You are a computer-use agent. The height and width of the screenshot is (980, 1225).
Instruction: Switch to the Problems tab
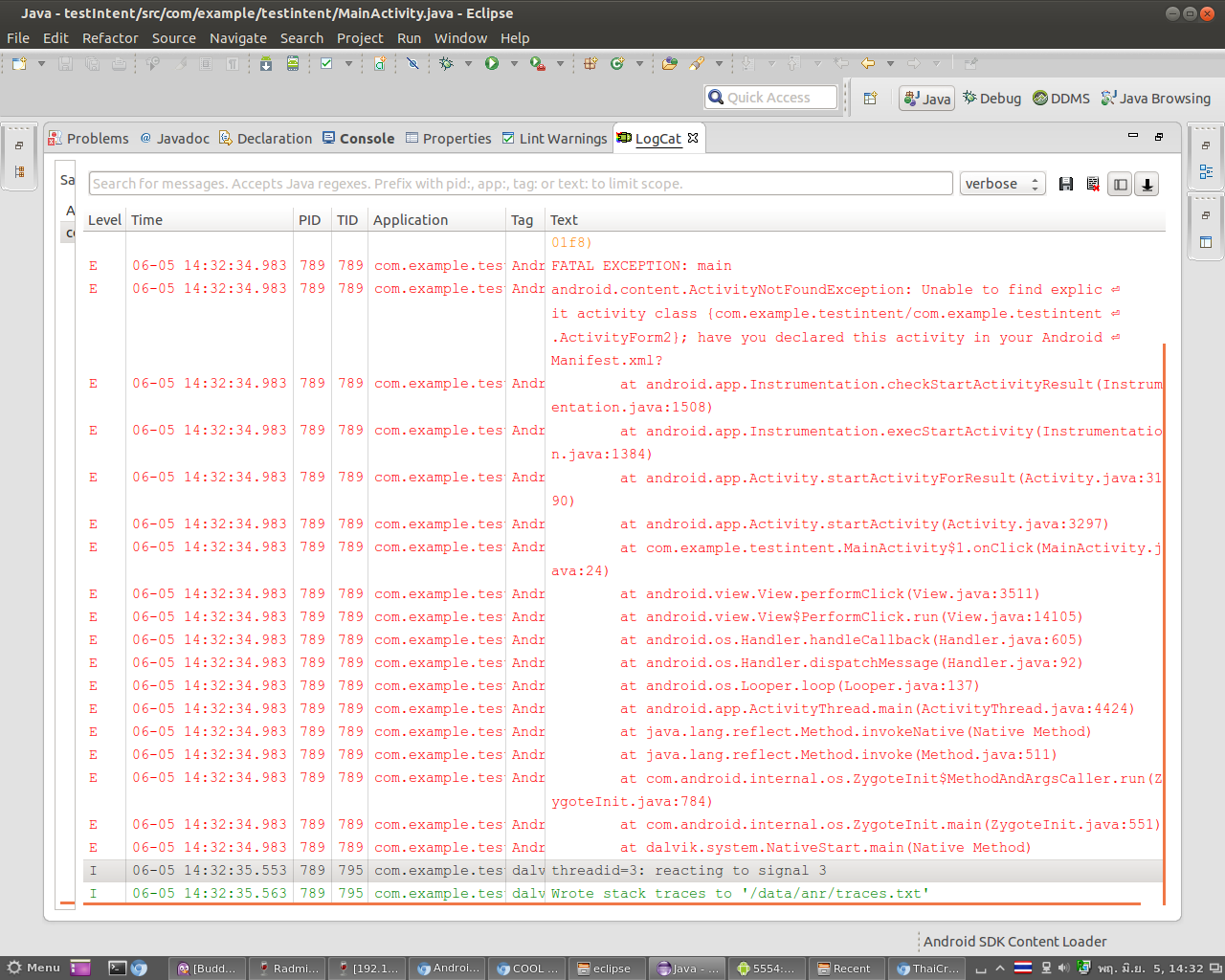pyautogui.click(x=88, y=138)
